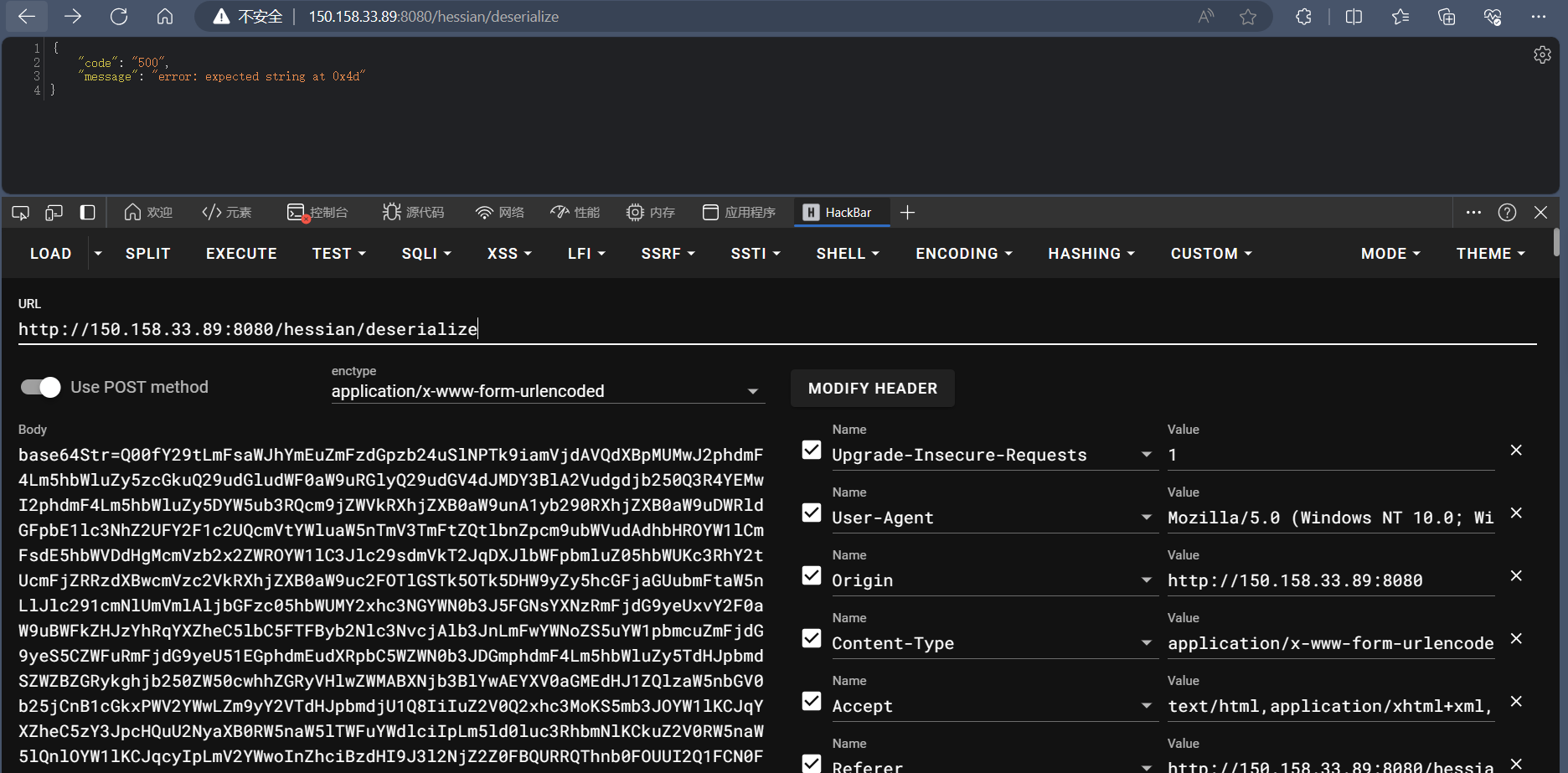
Task: Open collections icon
Action: [x=1447, y=16]
